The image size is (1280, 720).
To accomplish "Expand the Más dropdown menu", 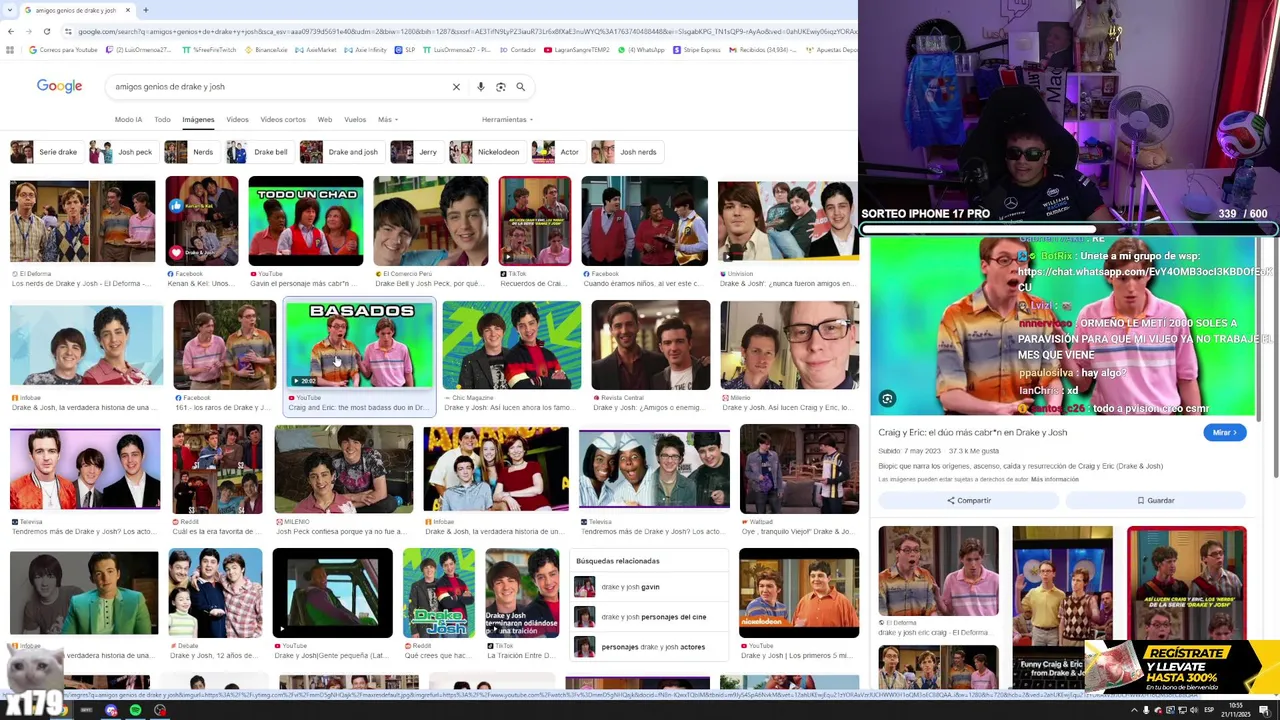I will (388, 119).
